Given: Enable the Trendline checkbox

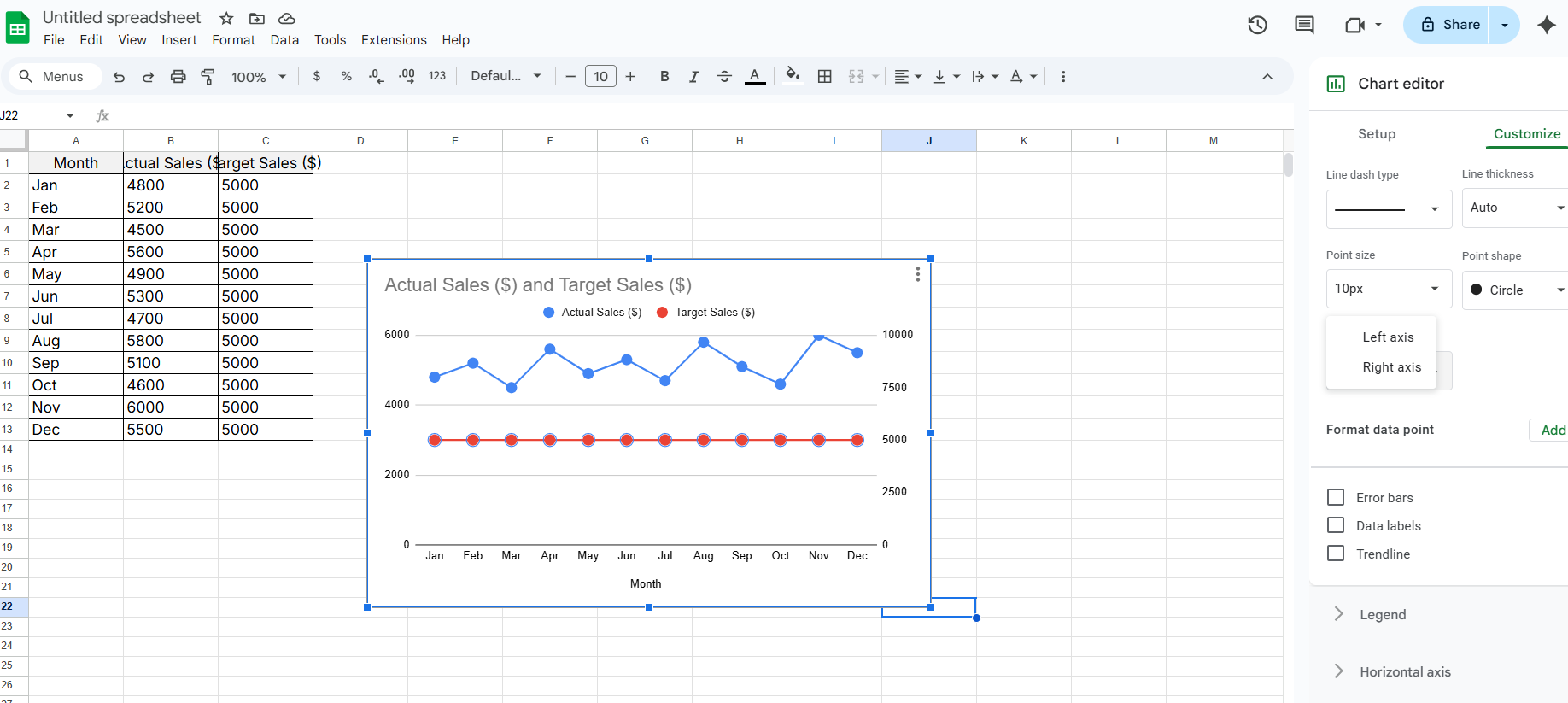Looking at the screenshot, I should pyautogui.click(x=1336, y=554).
